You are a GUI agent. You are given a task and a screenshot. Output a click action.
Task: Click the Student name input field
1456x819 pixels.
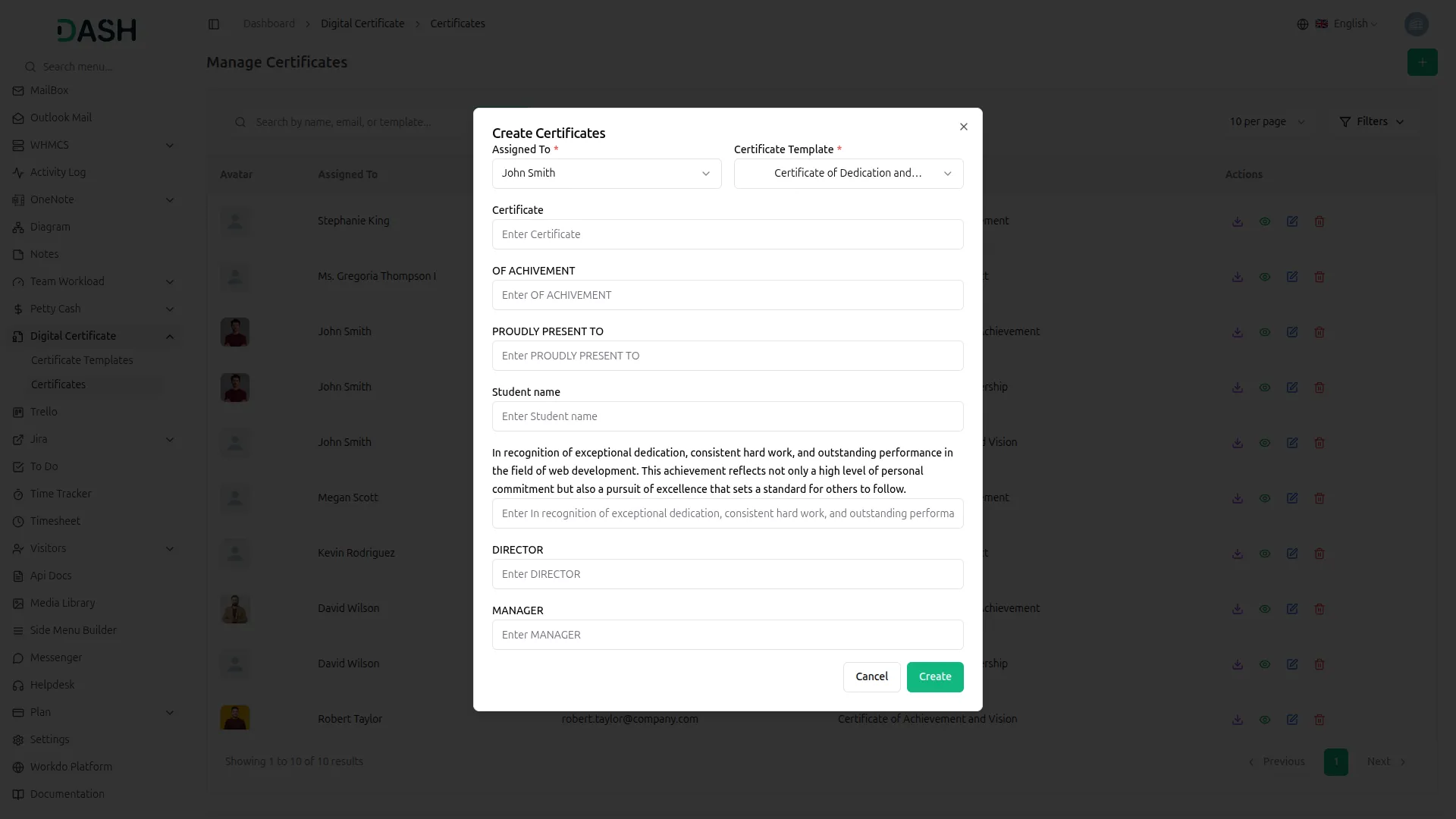(x=728, y=416)
